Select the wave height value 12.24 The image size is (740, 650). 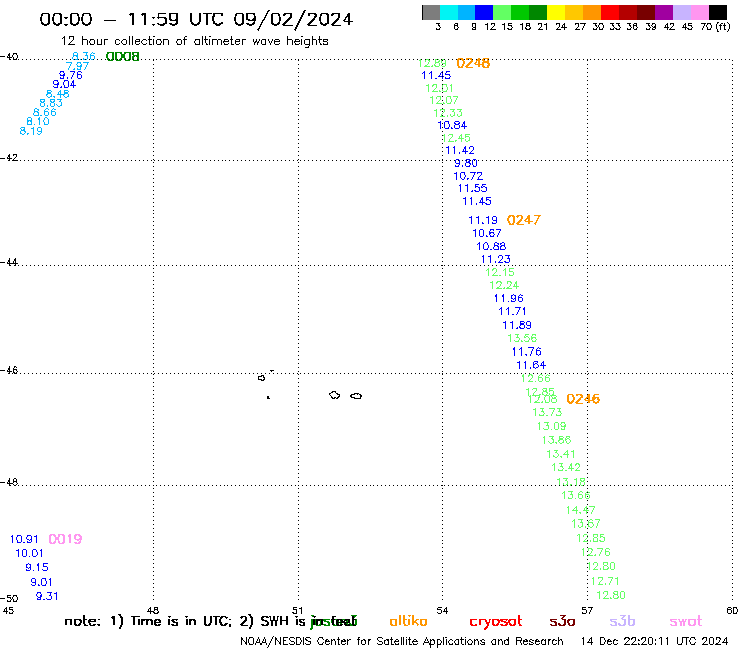pyautogui.click(x=504, y=285)
